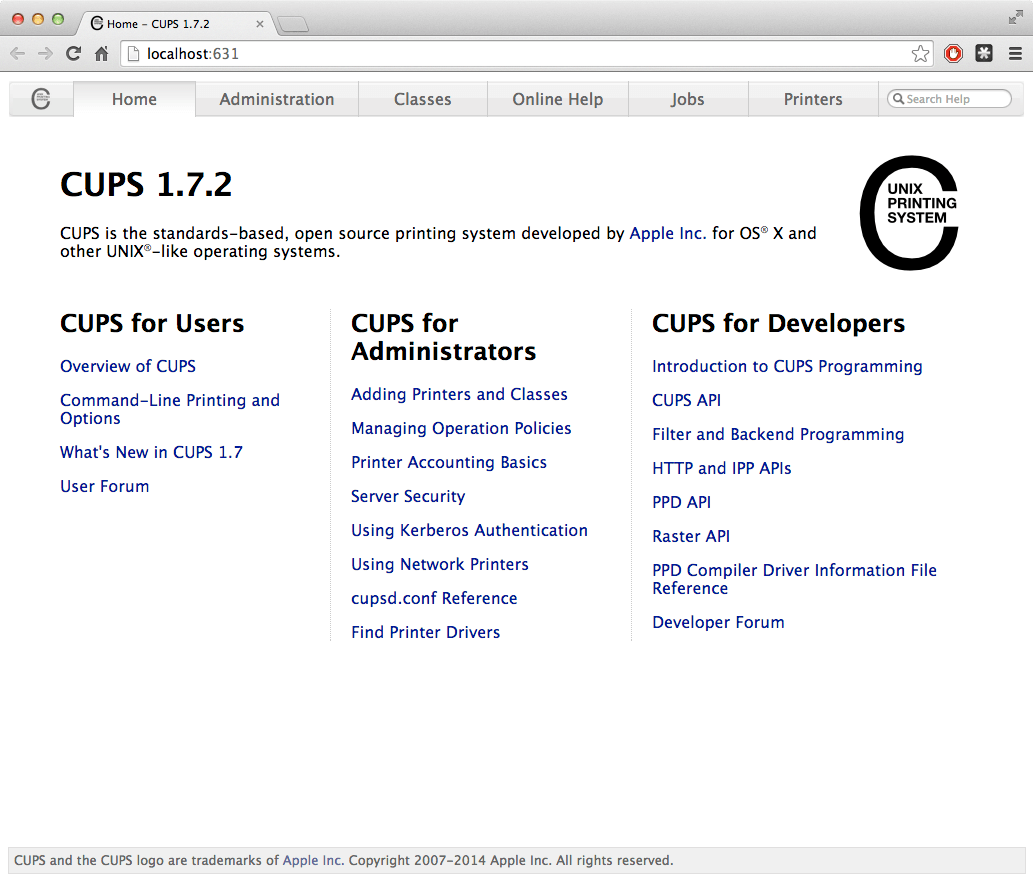
Task: Open the Chrome hamburger menu
Action: (x=1015, y=53)
